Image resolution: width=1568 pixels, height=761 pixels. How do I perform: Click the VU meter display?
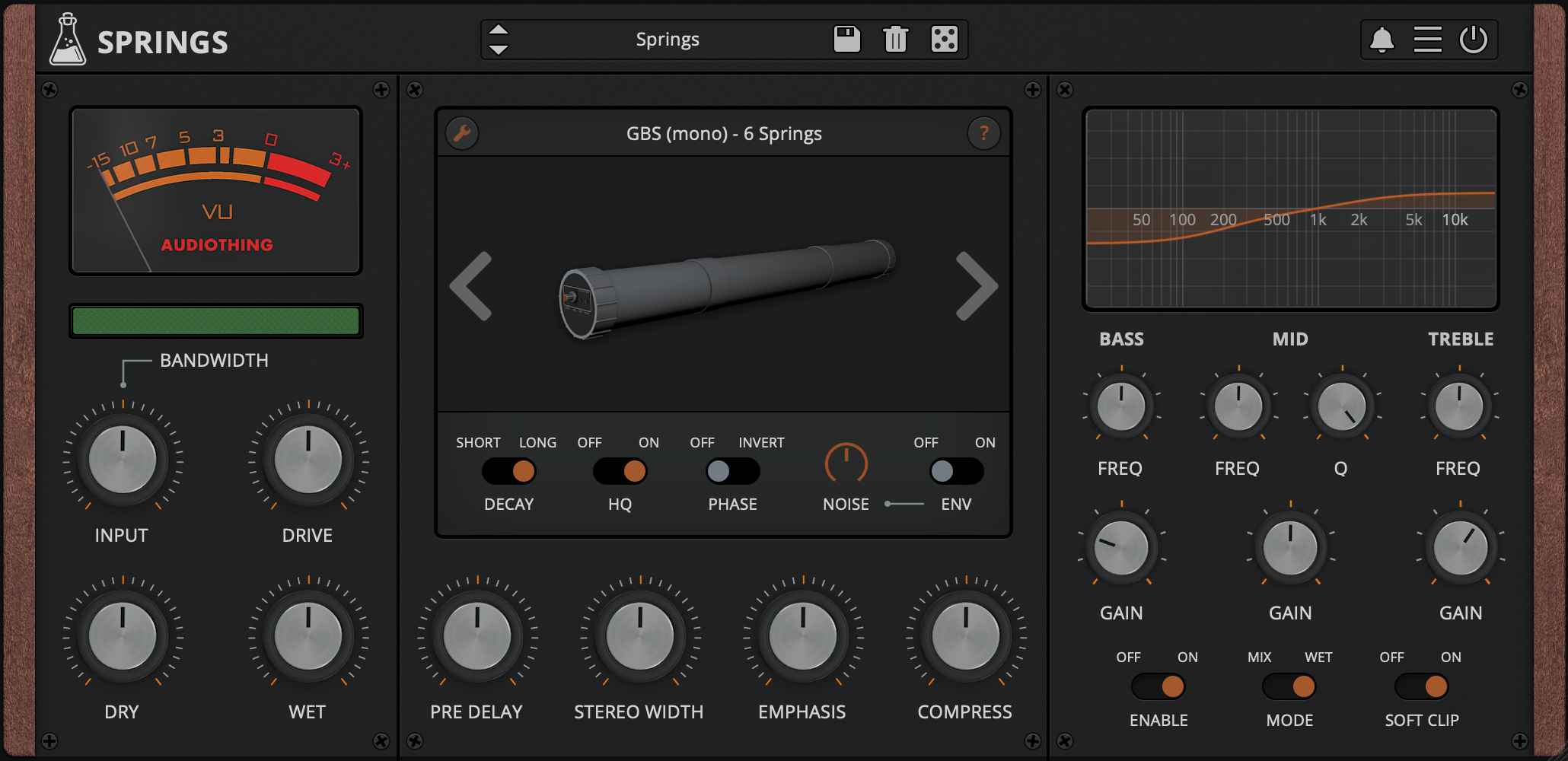click(215, 191)
